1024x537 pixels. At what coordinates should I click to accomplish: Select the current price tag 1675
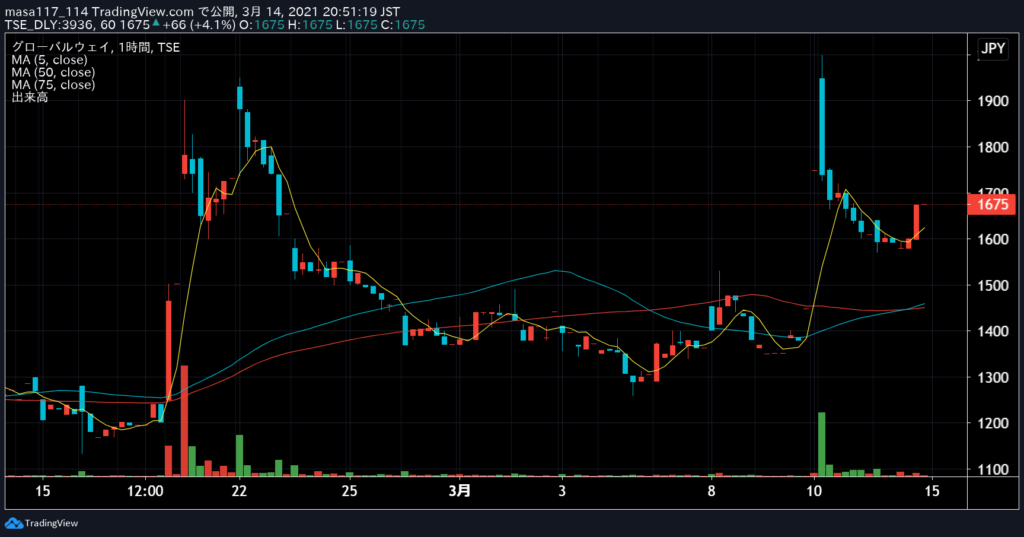(x=992, y=204)
